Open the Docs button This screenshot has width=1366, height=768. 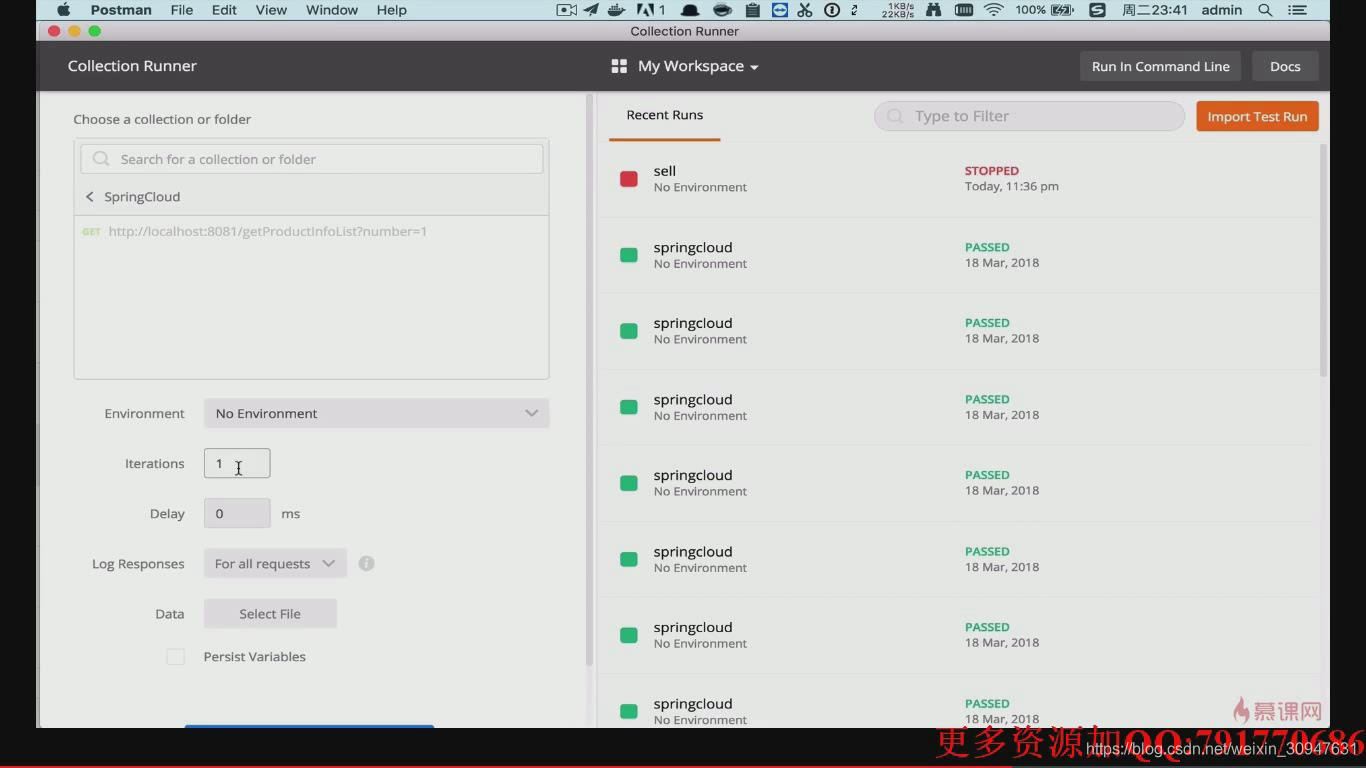1285,66
